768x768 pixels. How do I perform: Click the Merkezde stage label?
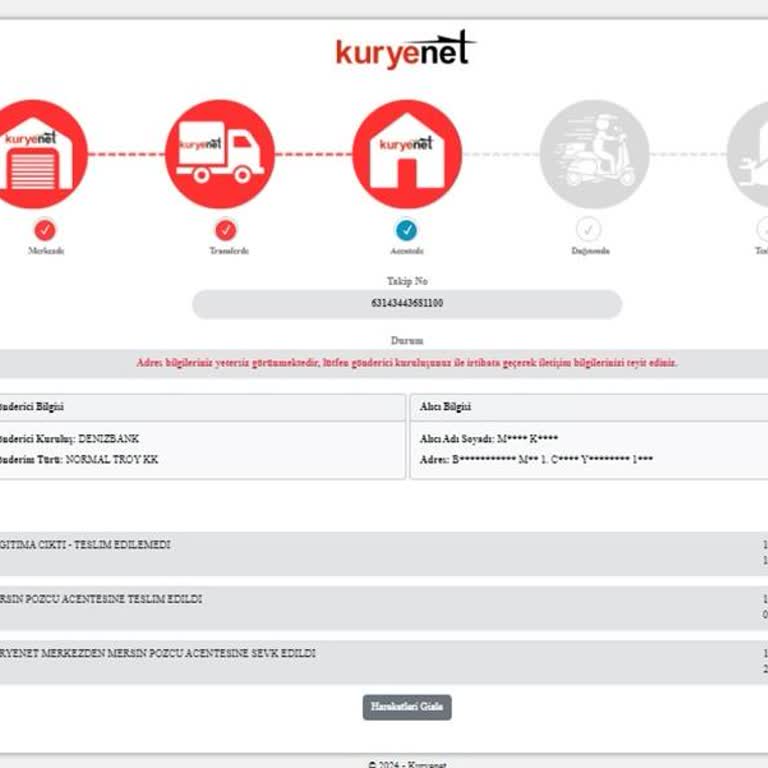[x=46, y=251]
